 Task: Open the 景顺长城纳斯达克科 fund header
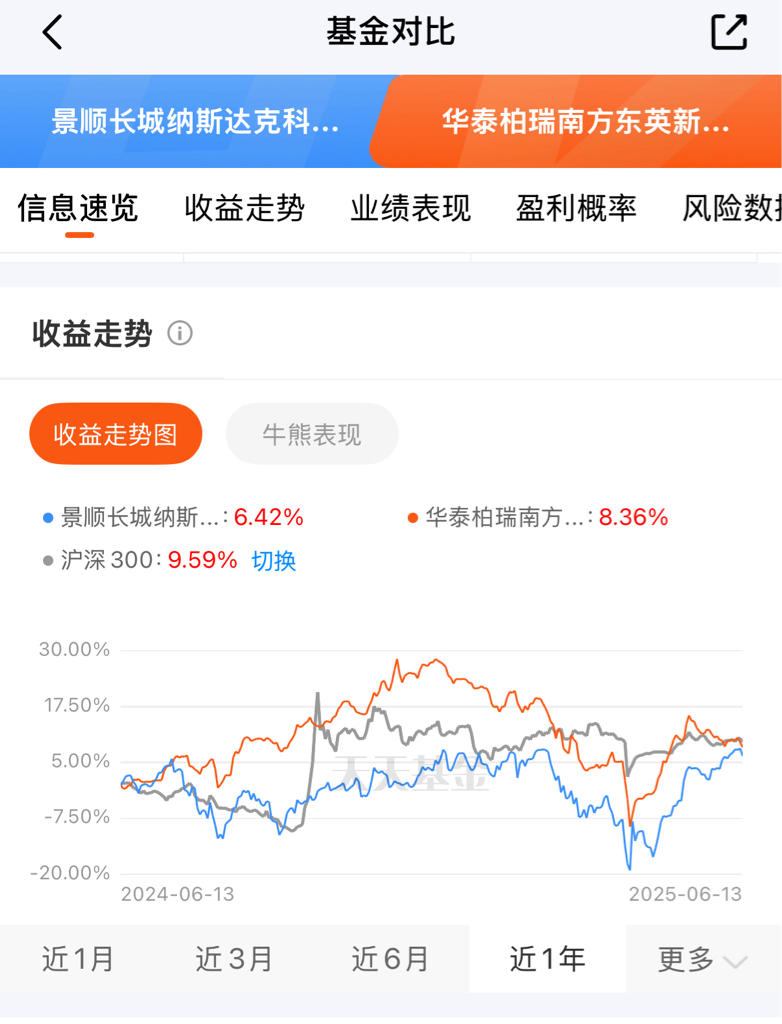tap(195, 121)
